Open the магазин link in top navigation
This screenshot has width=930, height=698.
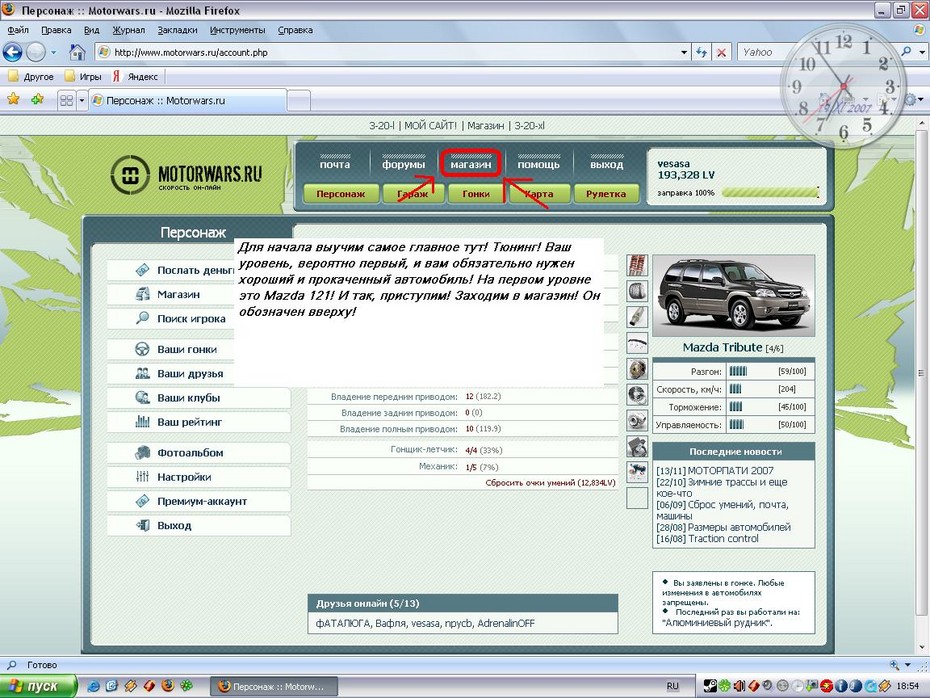pos(471,164)
